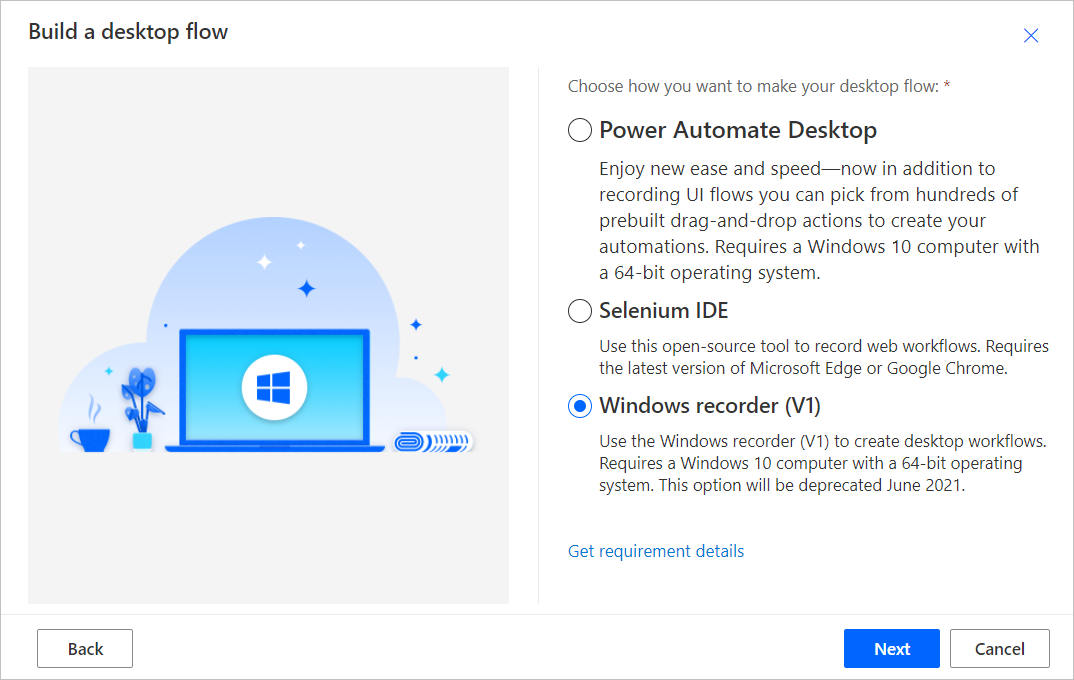Click the Windows laptop illustration
This screenshot has height=680, width=1074.
[x=275, y=390]
